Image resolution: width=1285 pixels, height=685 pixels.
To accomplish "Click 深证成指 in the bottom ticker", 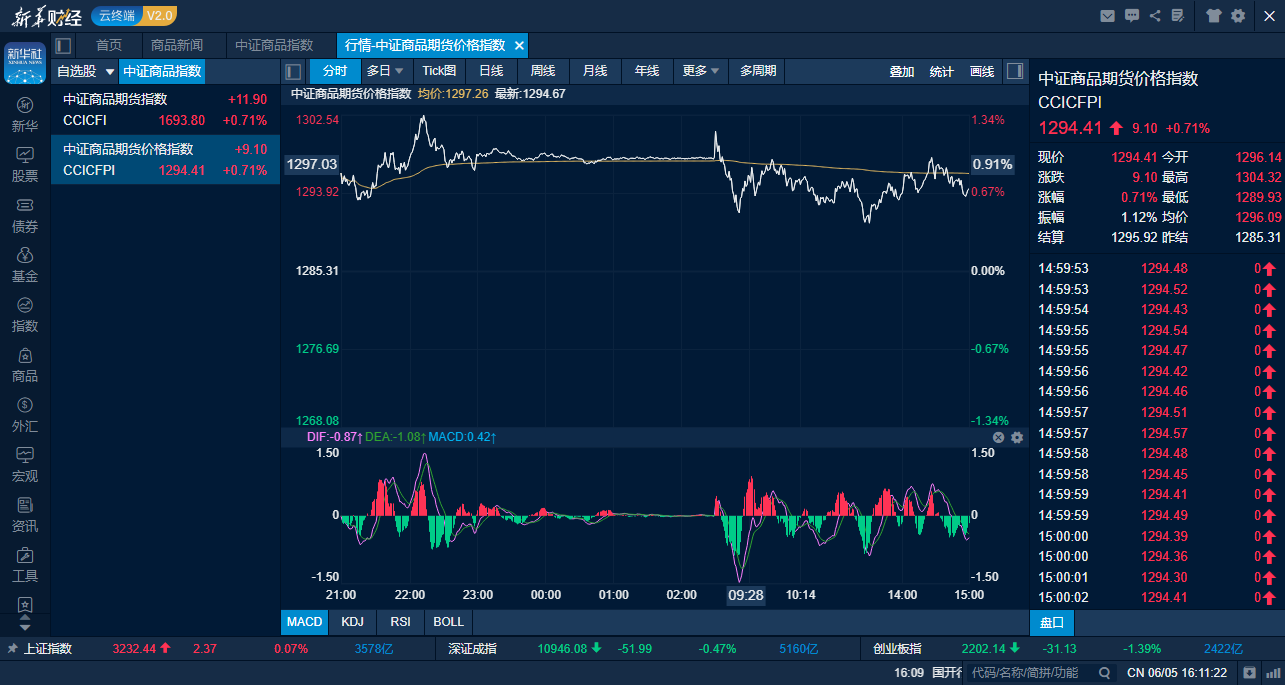I will tap(472, 648).
